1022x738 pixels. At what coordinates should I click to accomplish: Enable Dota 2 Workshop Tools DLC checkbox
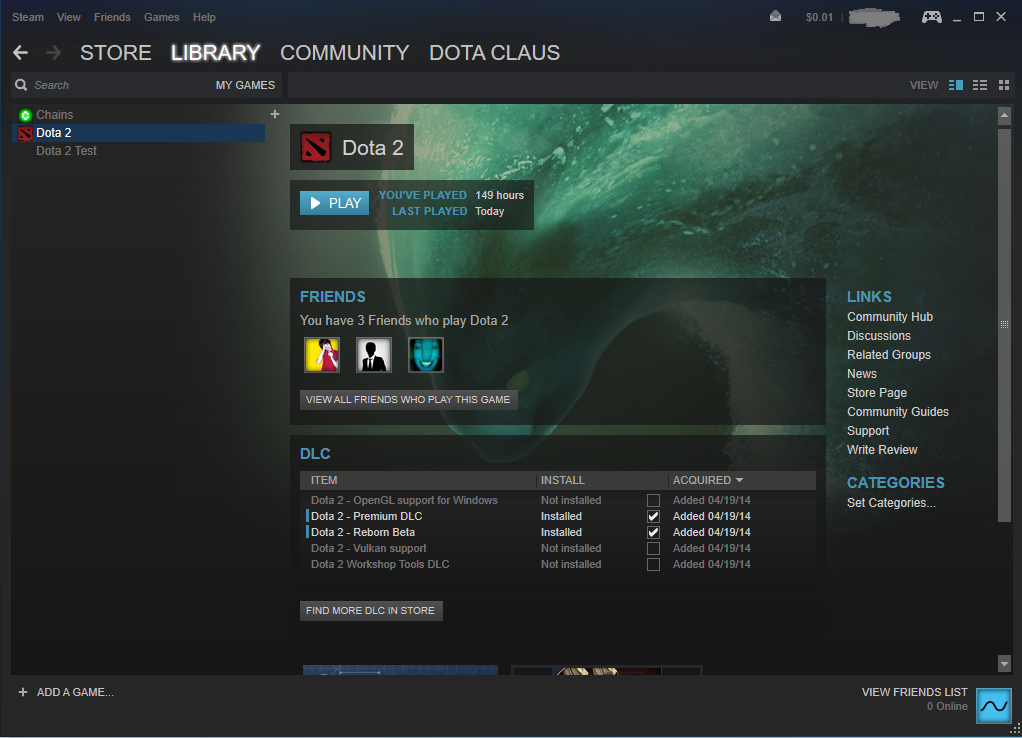tap(653, 565)
